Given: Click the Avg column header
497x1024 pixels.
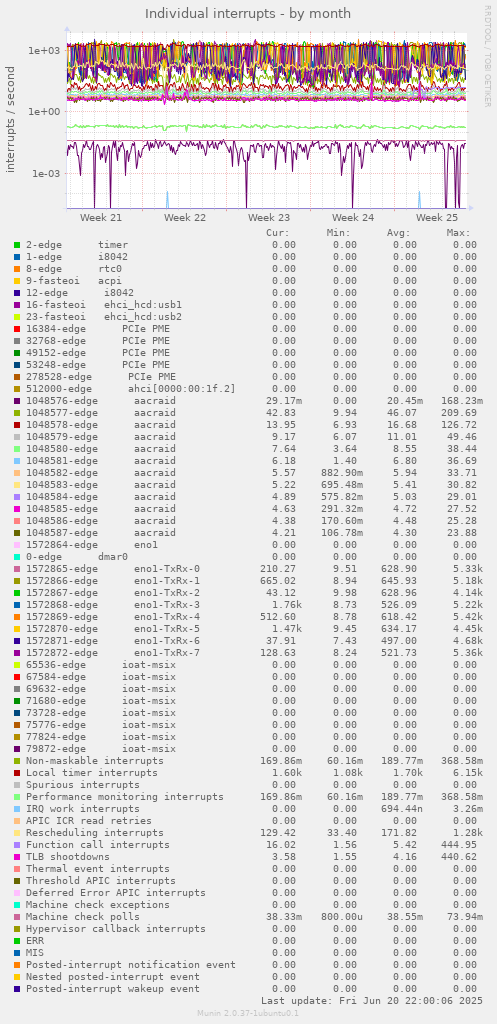Looking at the screenshot, I should [398, 233].
